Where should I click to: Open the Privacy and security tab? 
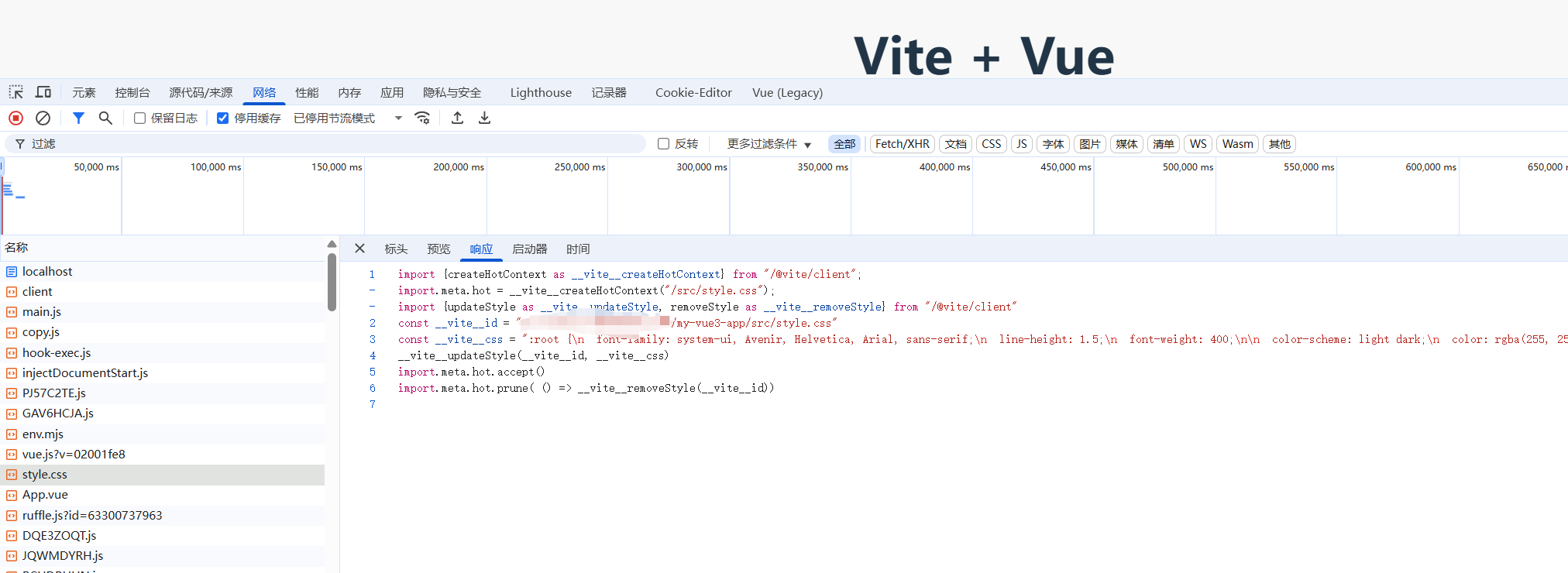pos(452,93)
